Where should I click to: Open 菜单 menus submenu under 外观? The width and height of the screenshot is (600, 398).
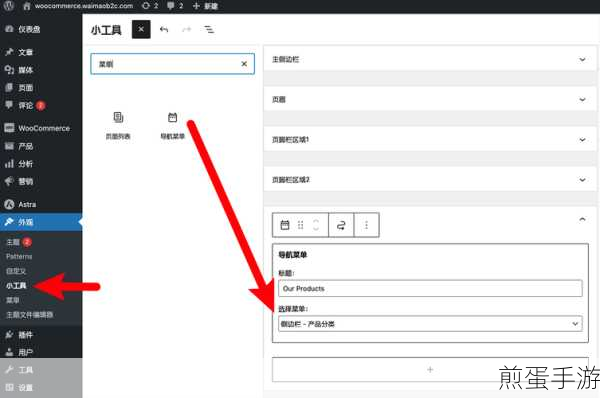pyautogui.click(x=13, y=300)
